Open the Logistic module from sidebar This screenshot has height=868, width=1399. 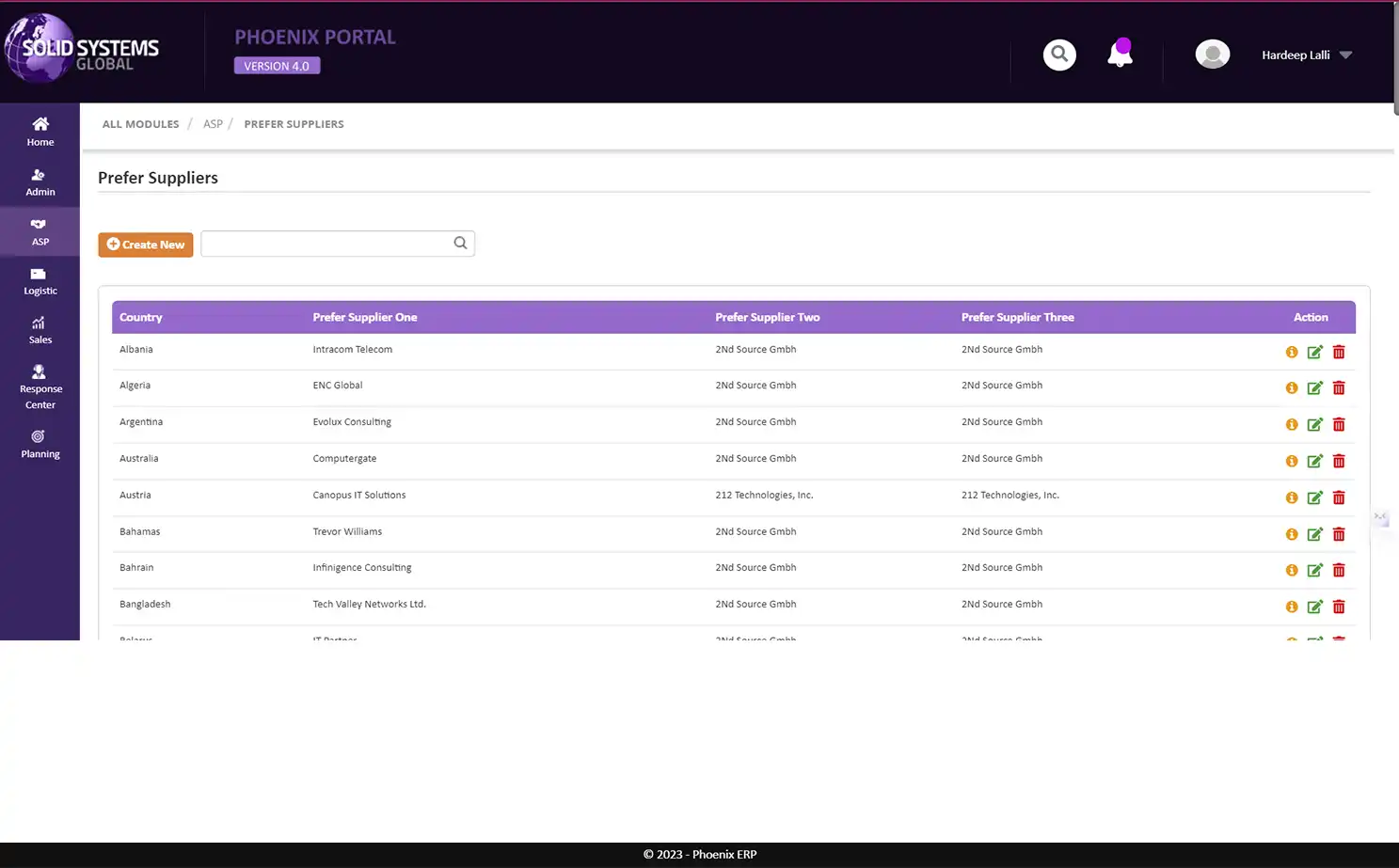(x=40, y=281)
